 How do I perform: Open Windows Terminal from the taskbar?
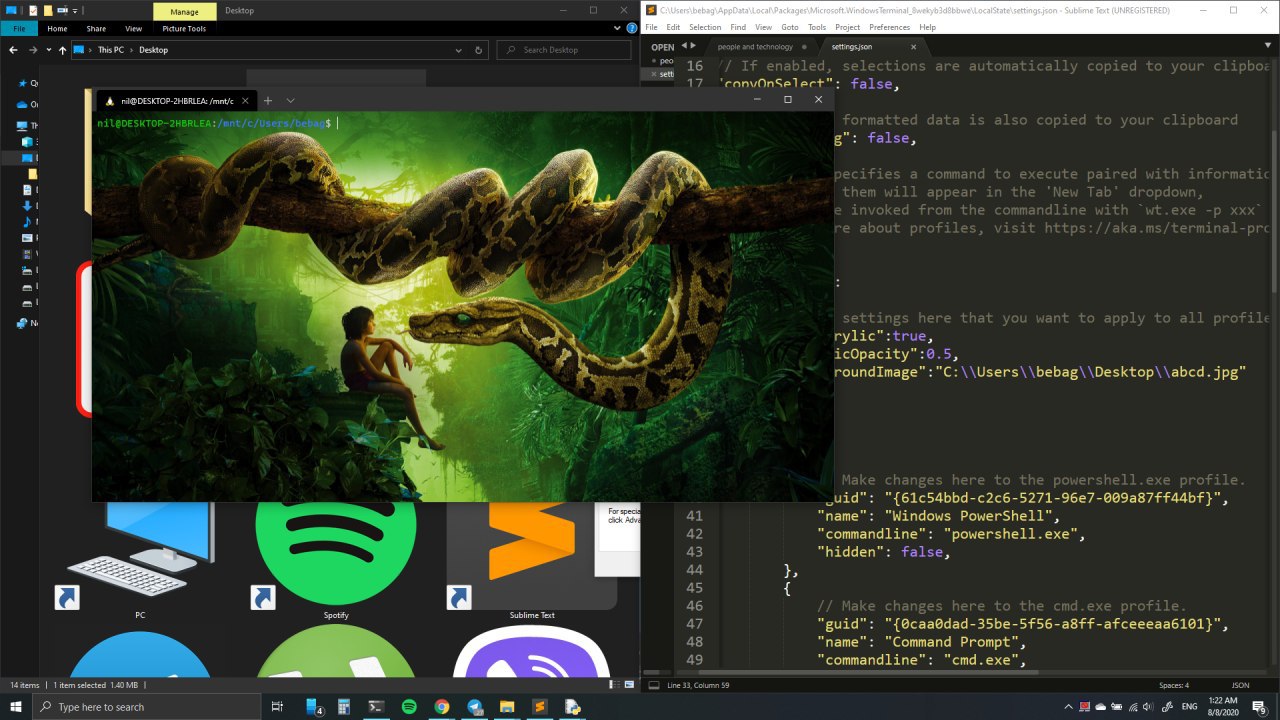tap(377, 706)
